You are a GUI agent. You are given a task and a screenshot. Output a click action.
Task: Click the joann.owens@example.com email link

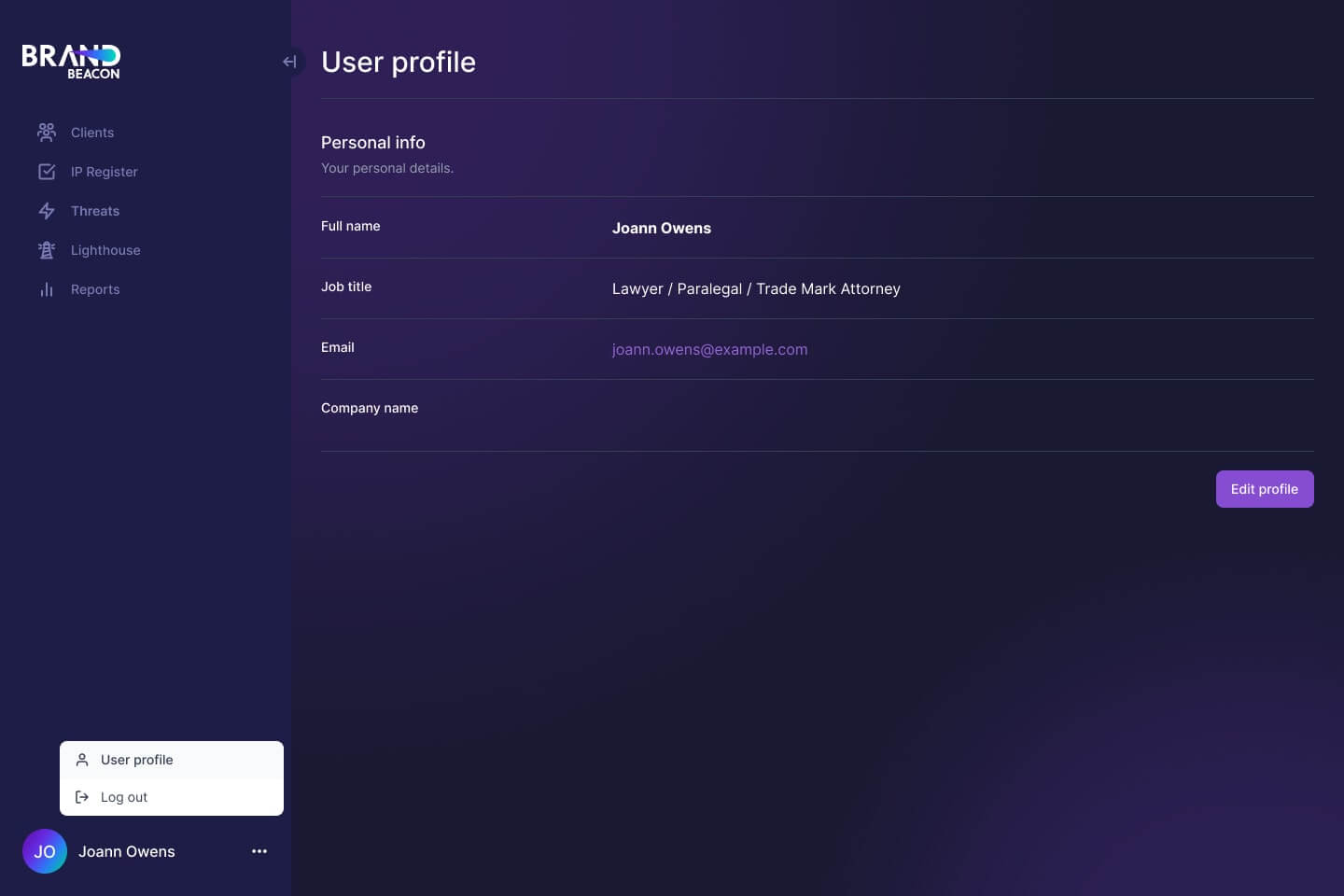tap(709, 349)
